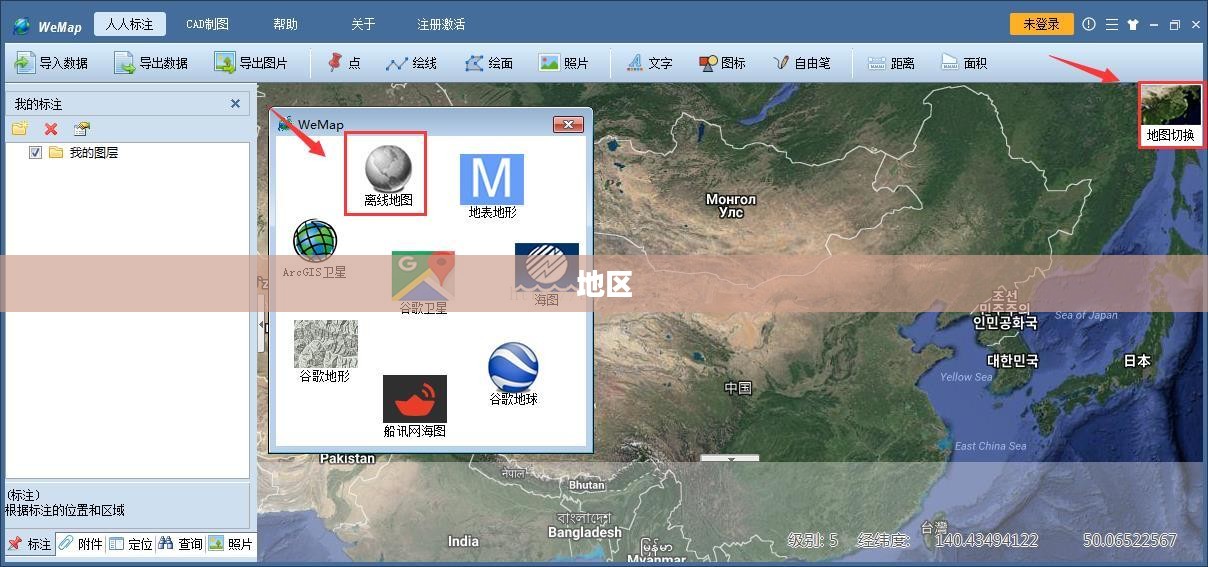Switch to the 照片 bottom tab
Viewport: 1208px width, 567px height.
[x=230, y=544]
